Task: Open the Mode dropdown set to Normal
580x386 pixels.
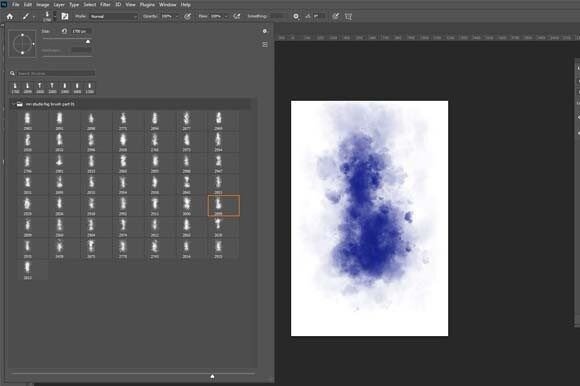Action: (x=114, y=16)
